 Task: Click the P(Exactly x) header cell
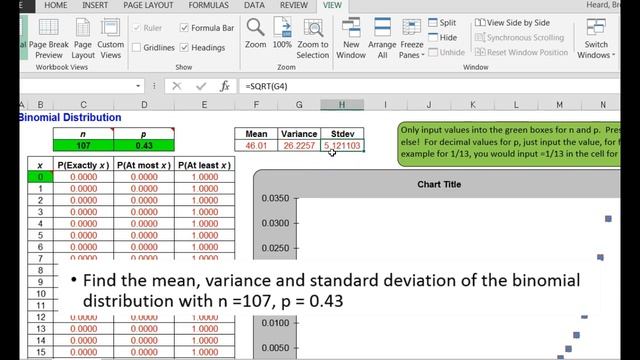(83, 165)
